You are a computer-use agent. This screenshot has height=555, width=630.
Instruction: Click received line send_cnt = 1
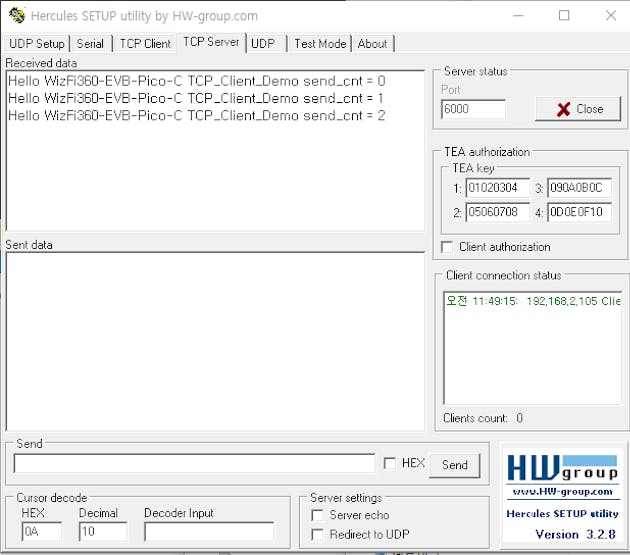coord(196,98)
